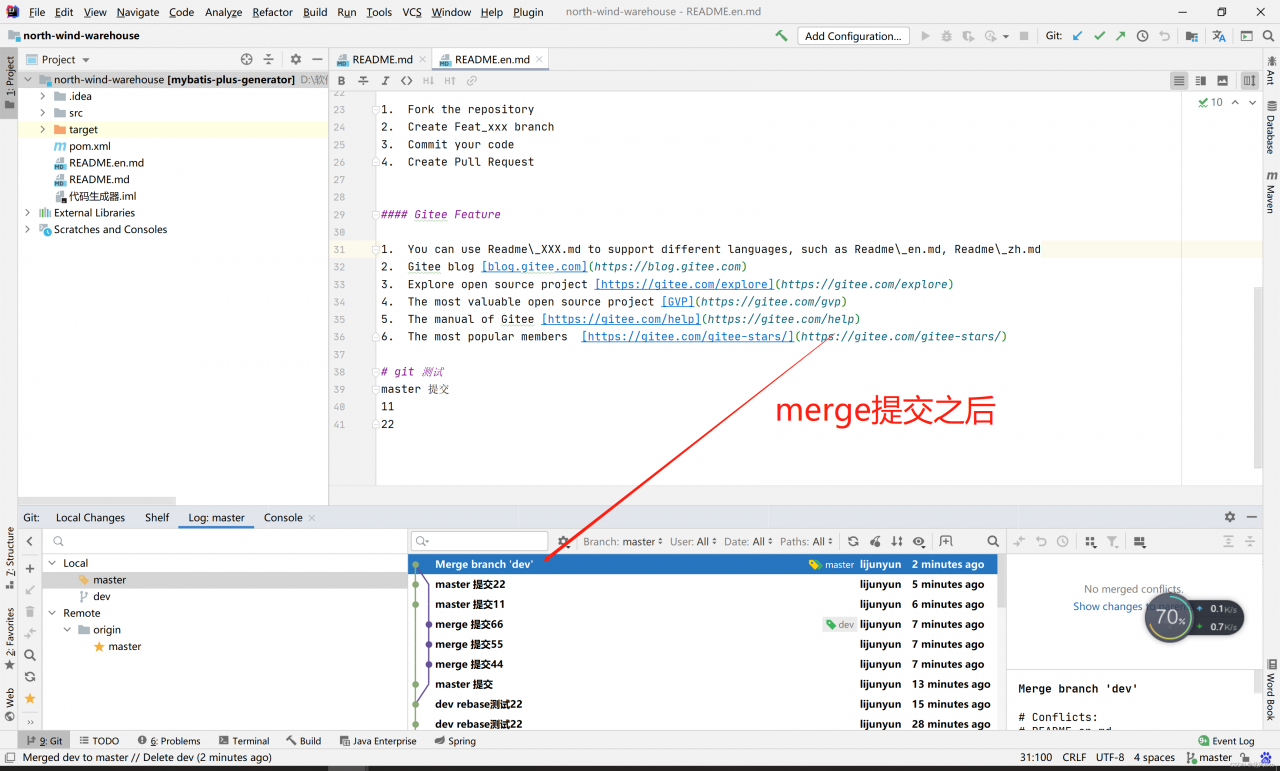Toggle strikethrough in markdown toolbar
Image resolution: width=1280 pixels, height=771 pixels.
363,81
